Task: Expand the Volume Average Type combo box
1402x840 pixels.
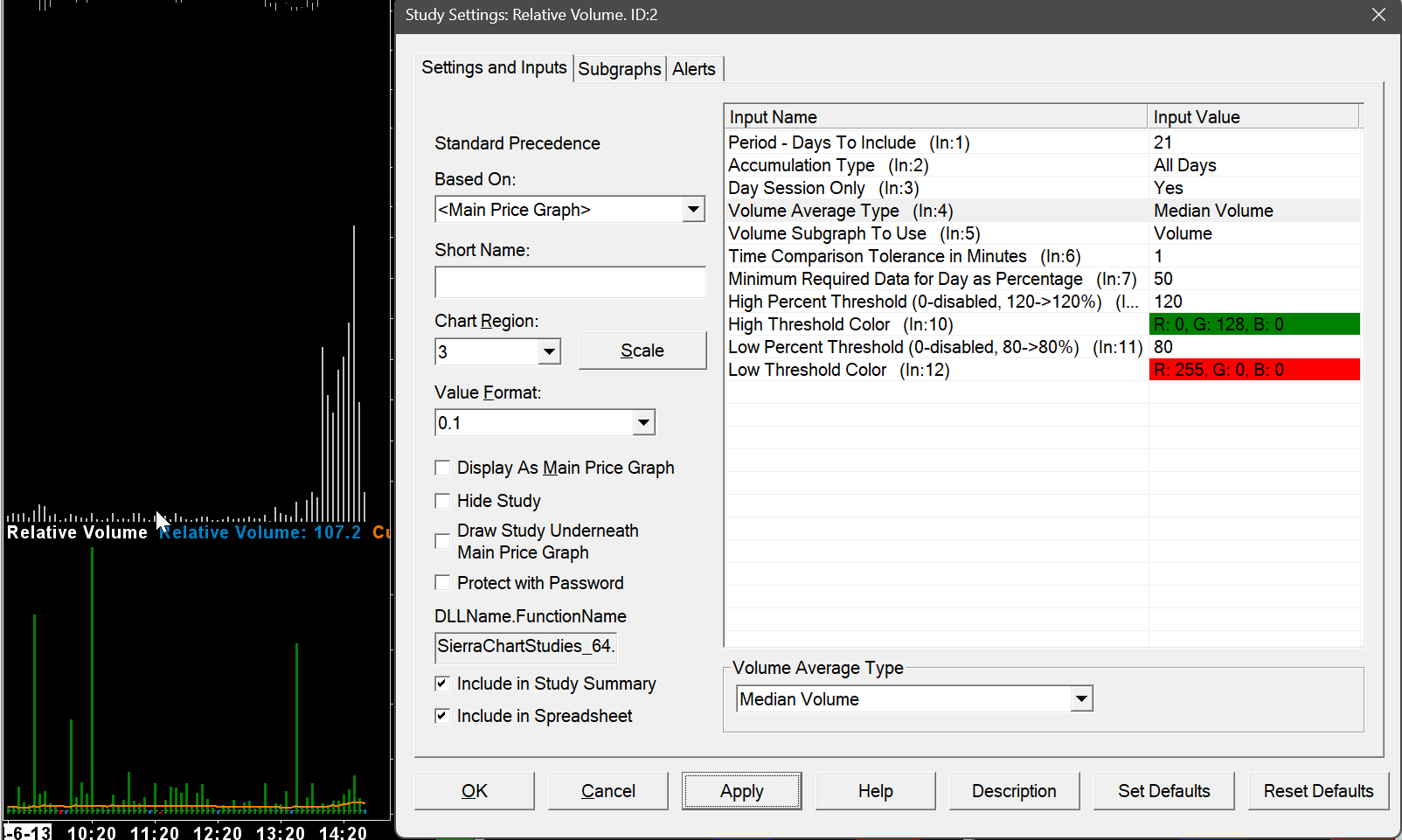Action: click(1081, 699)
